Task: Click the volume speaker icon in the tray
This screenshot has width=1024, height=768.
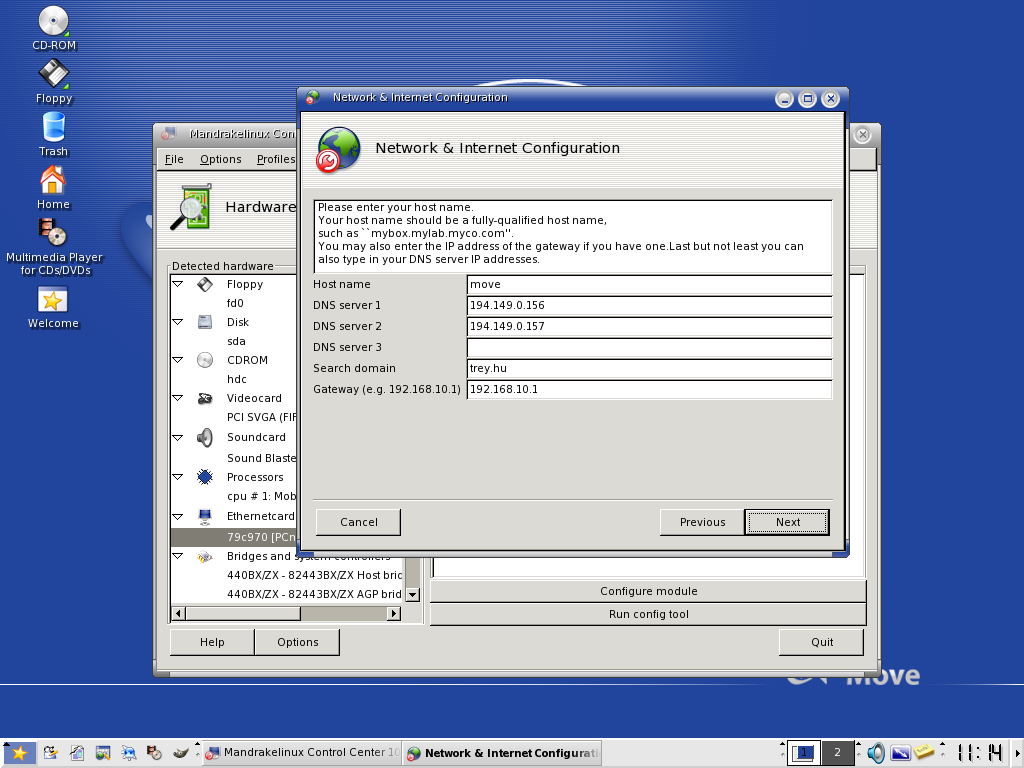Action: click(x=876, y=753)
